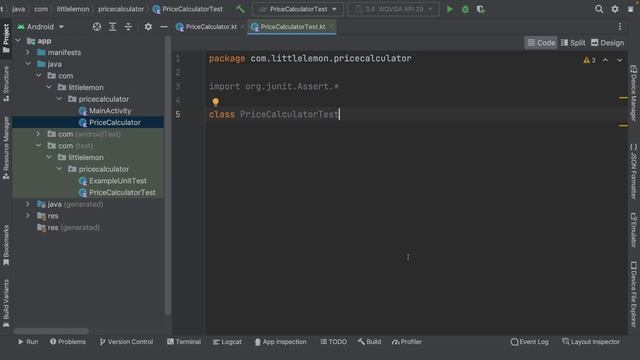
Task: Open App Inspection tool window
Action: coord(280,342)
